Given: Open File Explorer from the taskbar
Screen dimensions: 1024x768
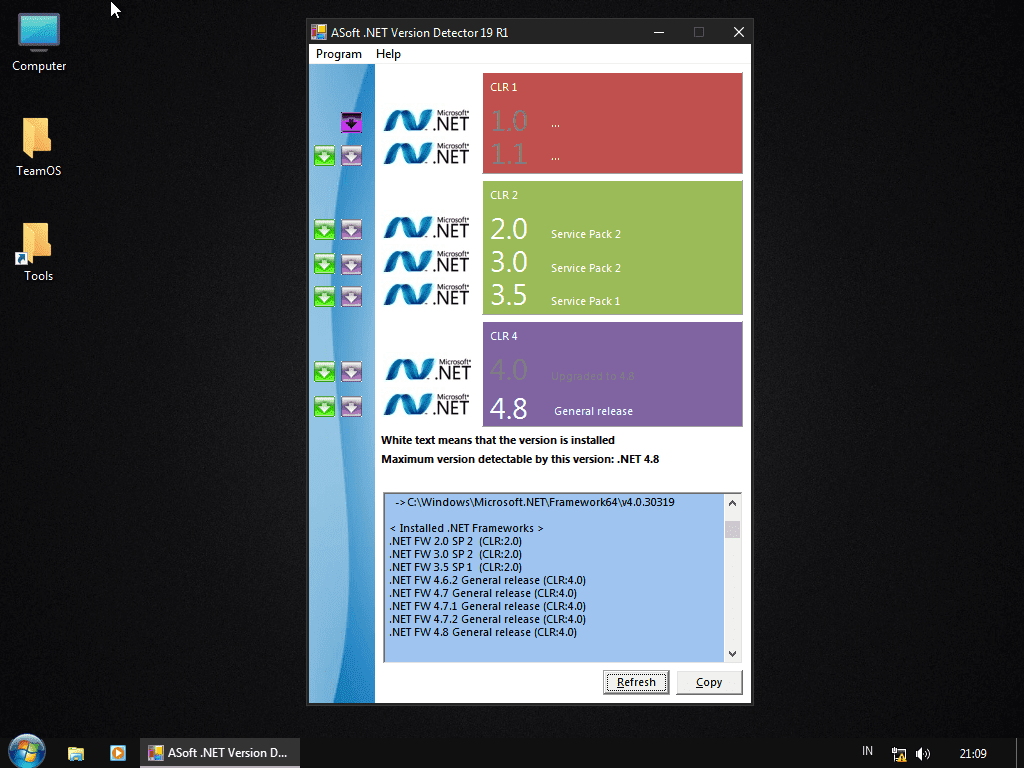Looking at the screenshot, I should point(76,753).
